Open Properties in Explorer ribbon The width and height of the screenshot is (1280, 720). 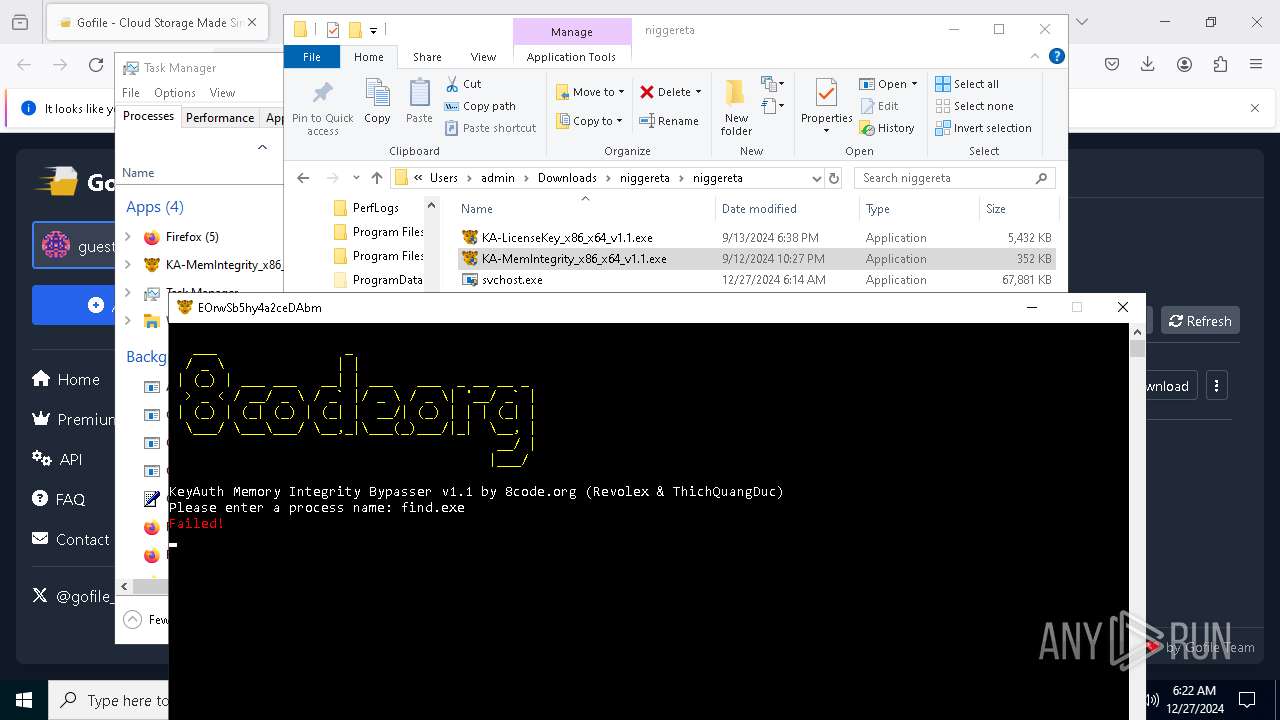tap(826, 107)
